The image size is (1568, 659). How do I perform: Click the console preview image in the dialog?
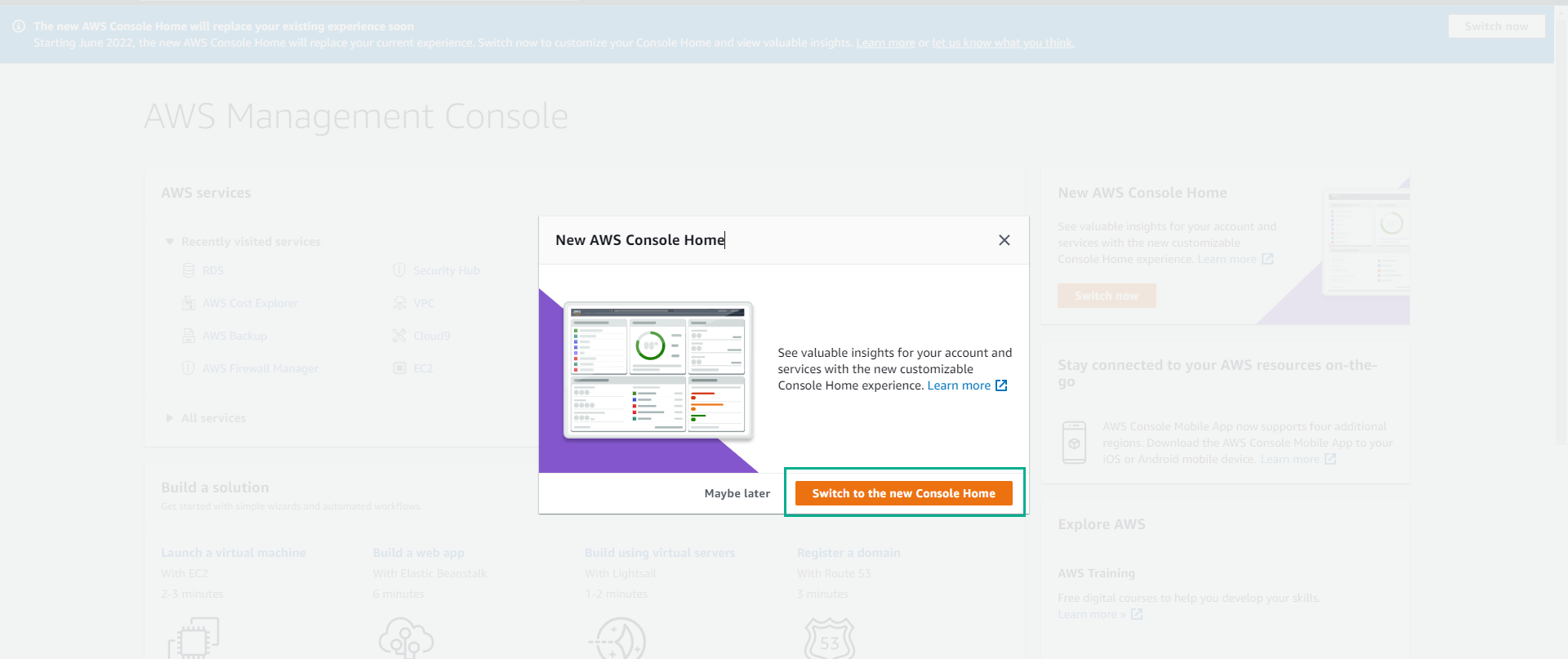pos(658,370)
